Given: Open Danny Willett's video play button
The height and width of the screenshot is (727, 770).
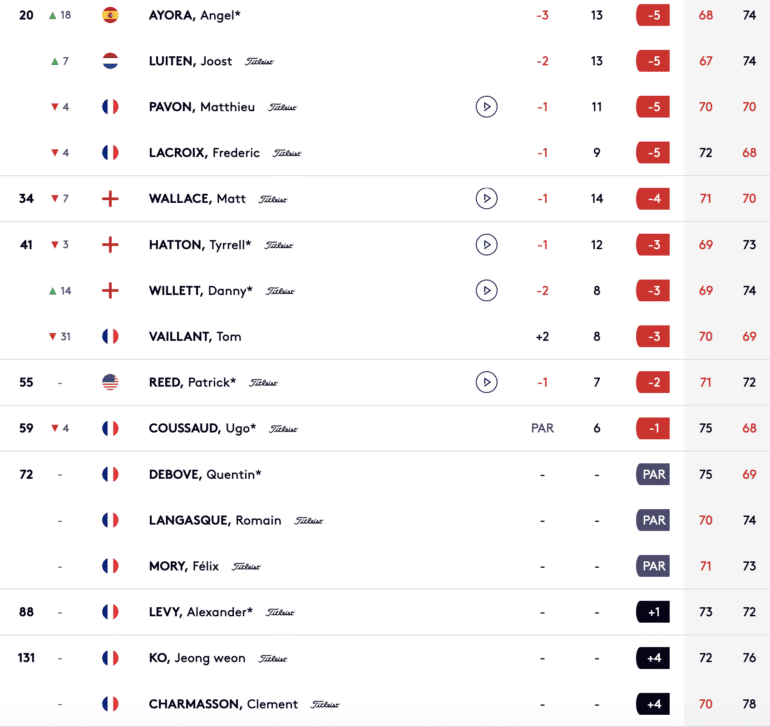Looking at the screenshot, I should pyautogui.click(x=486, y=290).
